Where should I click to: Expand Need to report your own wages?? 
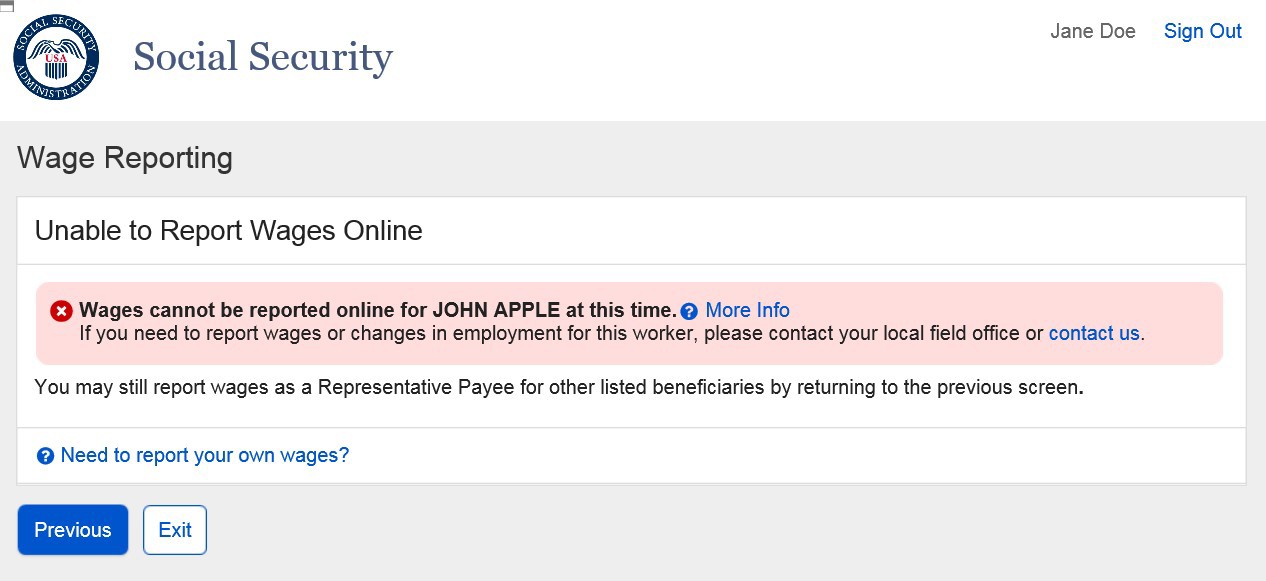pyautogui.click(x=205, y=455)
